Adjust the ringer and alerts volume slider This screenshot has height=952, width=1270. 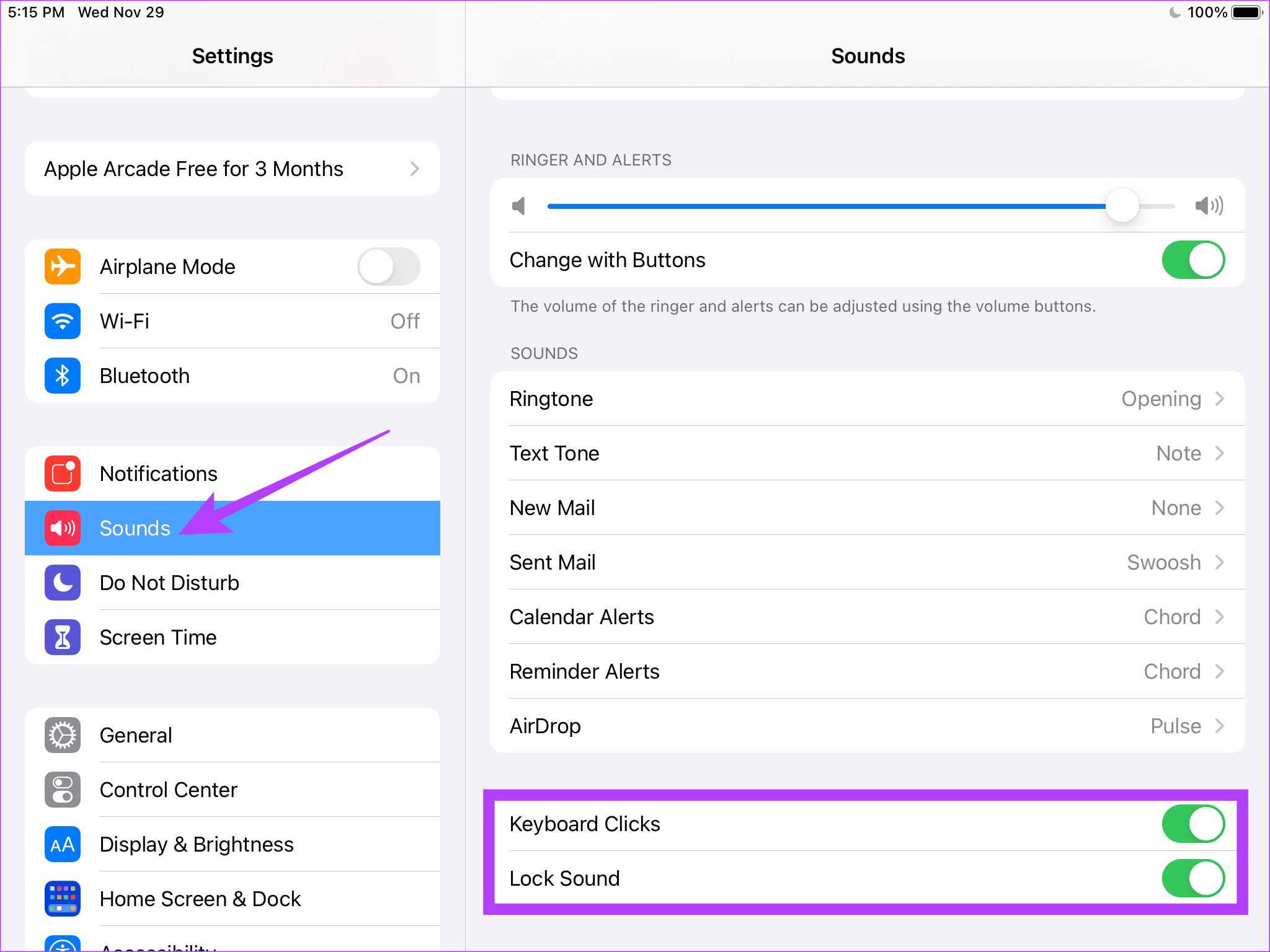pyautogui.click(x=1122, y=206)
